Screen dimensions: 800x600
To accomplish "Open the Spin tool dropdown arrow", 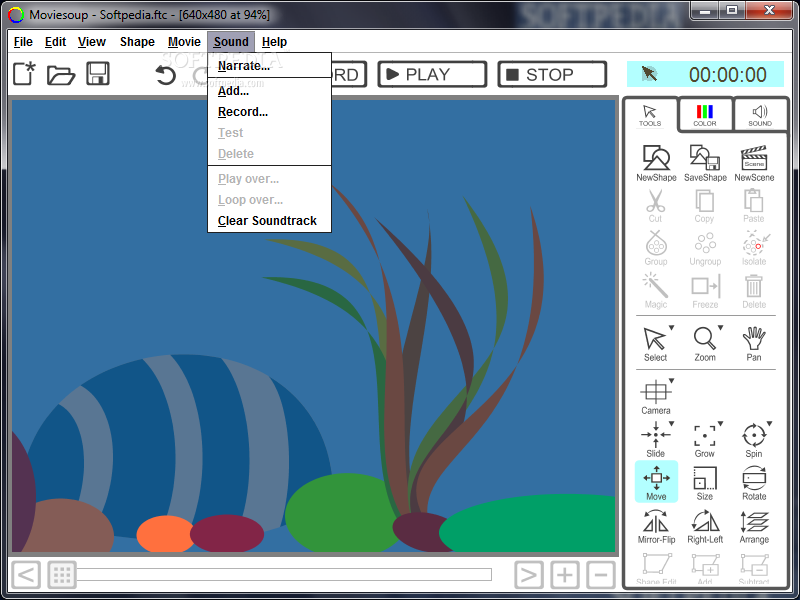I will 769,423.
